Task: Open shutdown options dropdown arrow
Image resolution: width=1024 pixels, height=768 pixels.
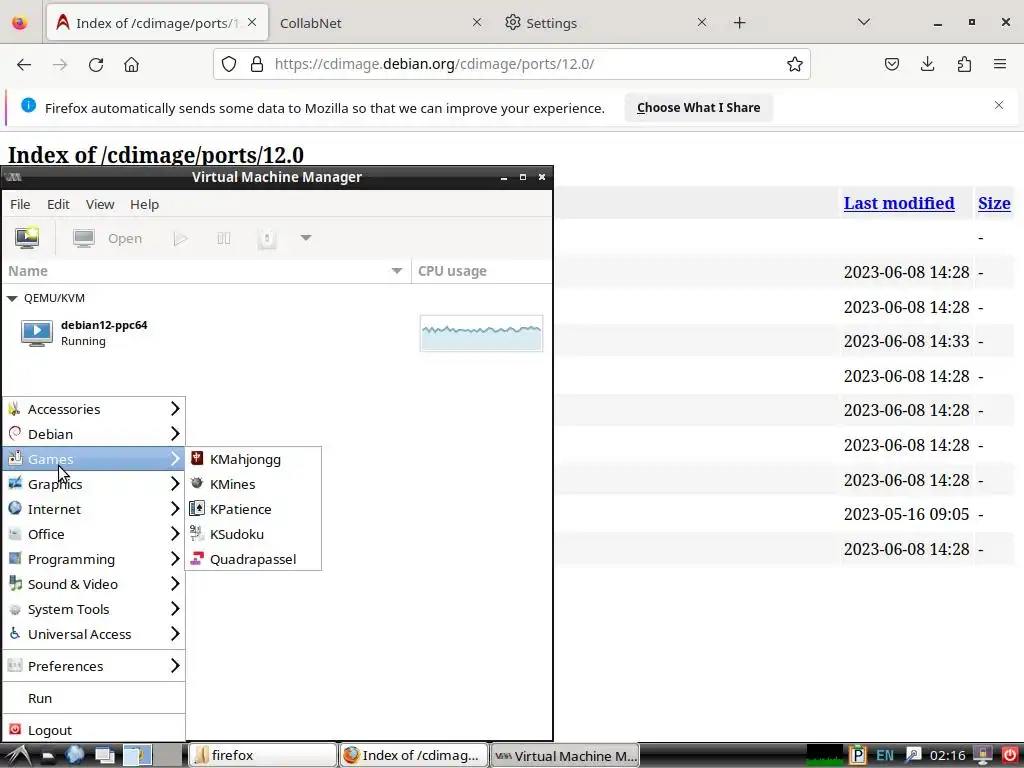Action: pos(306,238)
